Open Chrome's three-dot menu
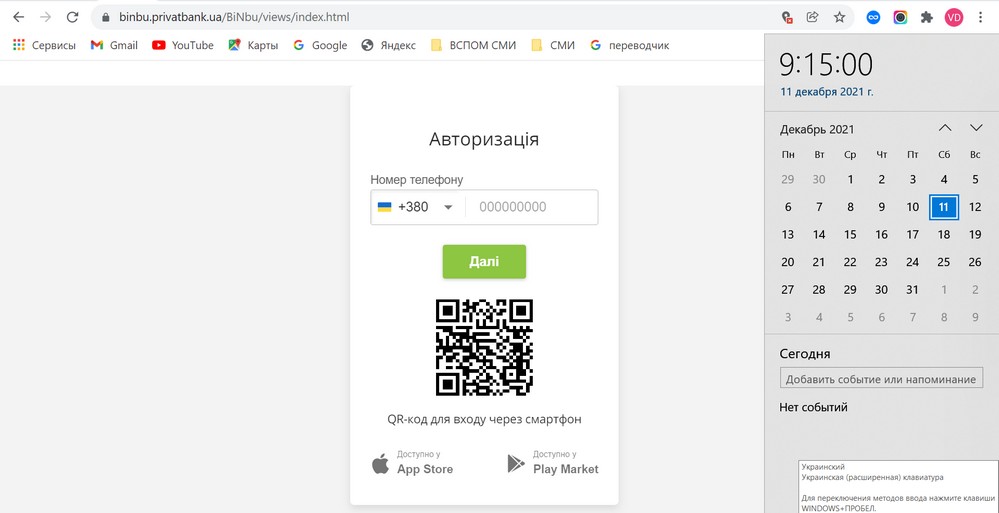The image size is (999, 513). pos(981,17)
